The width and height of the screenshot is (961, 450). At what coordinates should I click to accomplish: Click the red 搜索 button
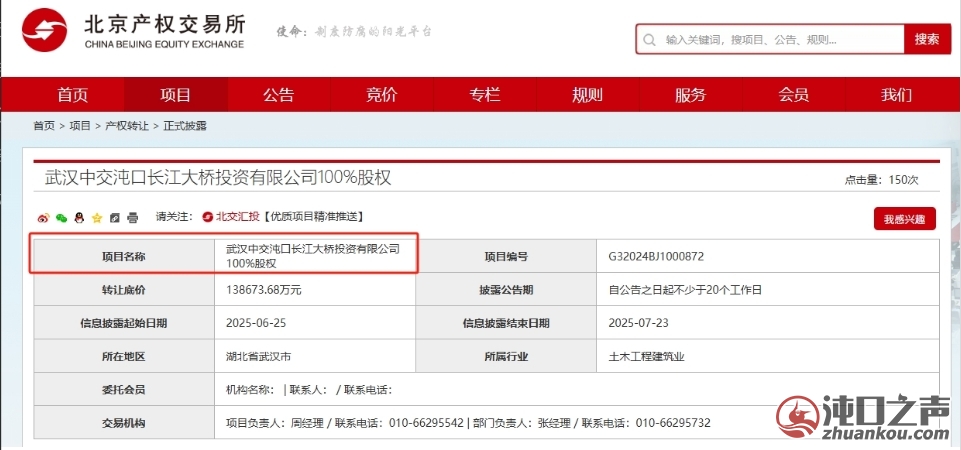pyautogui.click(x=927, y=39)
